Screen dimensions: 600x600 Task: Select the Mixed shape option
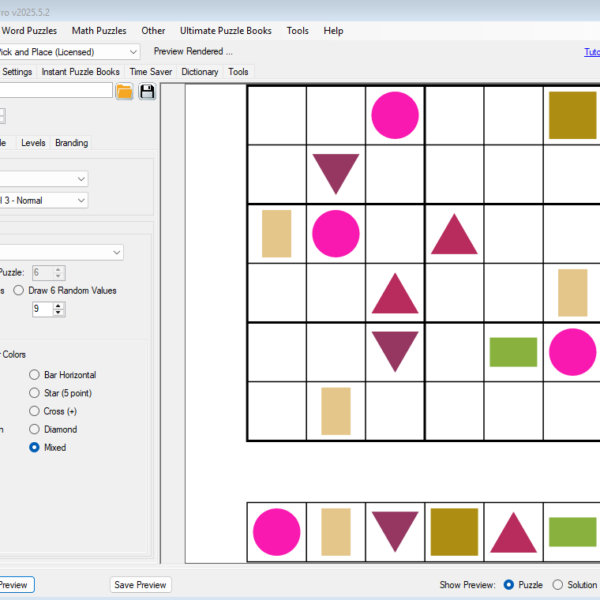[48, 447]
